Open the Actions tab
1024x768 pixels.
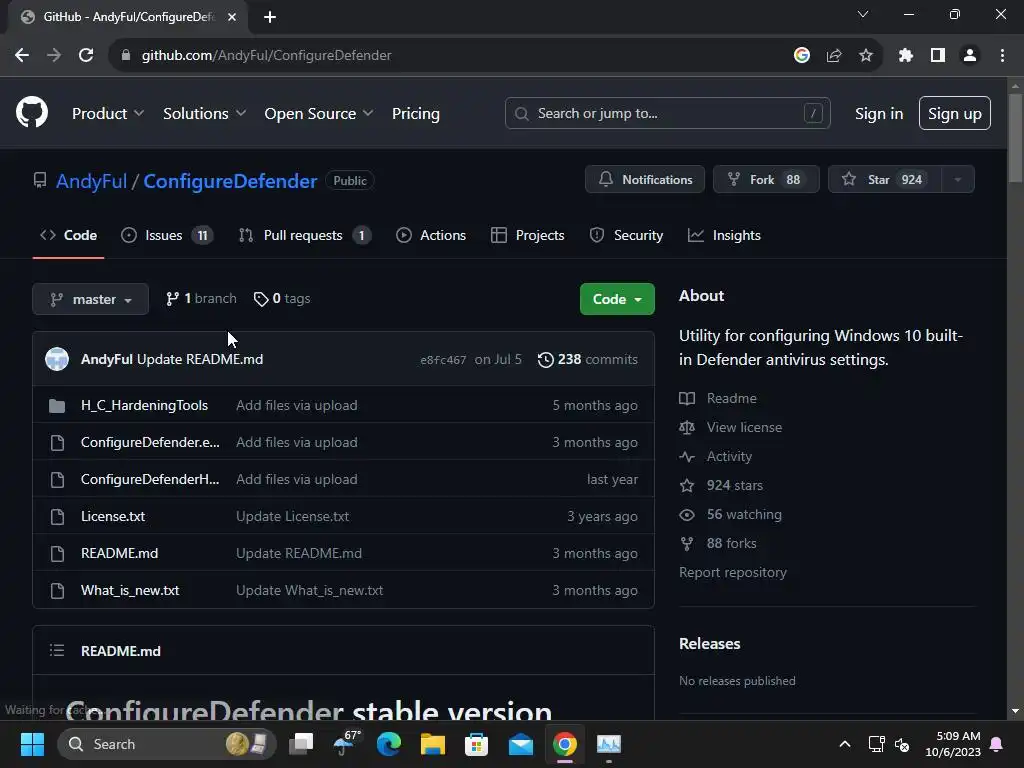[x=431, y=235]
